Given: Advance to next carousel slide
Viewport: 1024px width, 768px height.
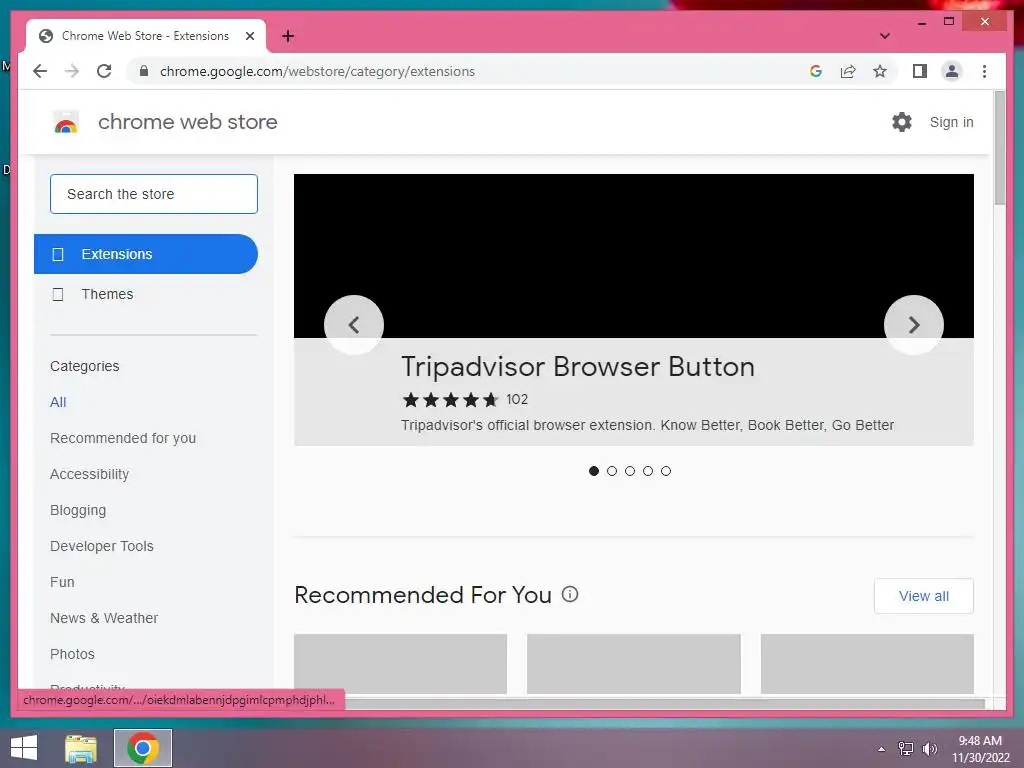Looking at the screenshot, I should 913,325.
